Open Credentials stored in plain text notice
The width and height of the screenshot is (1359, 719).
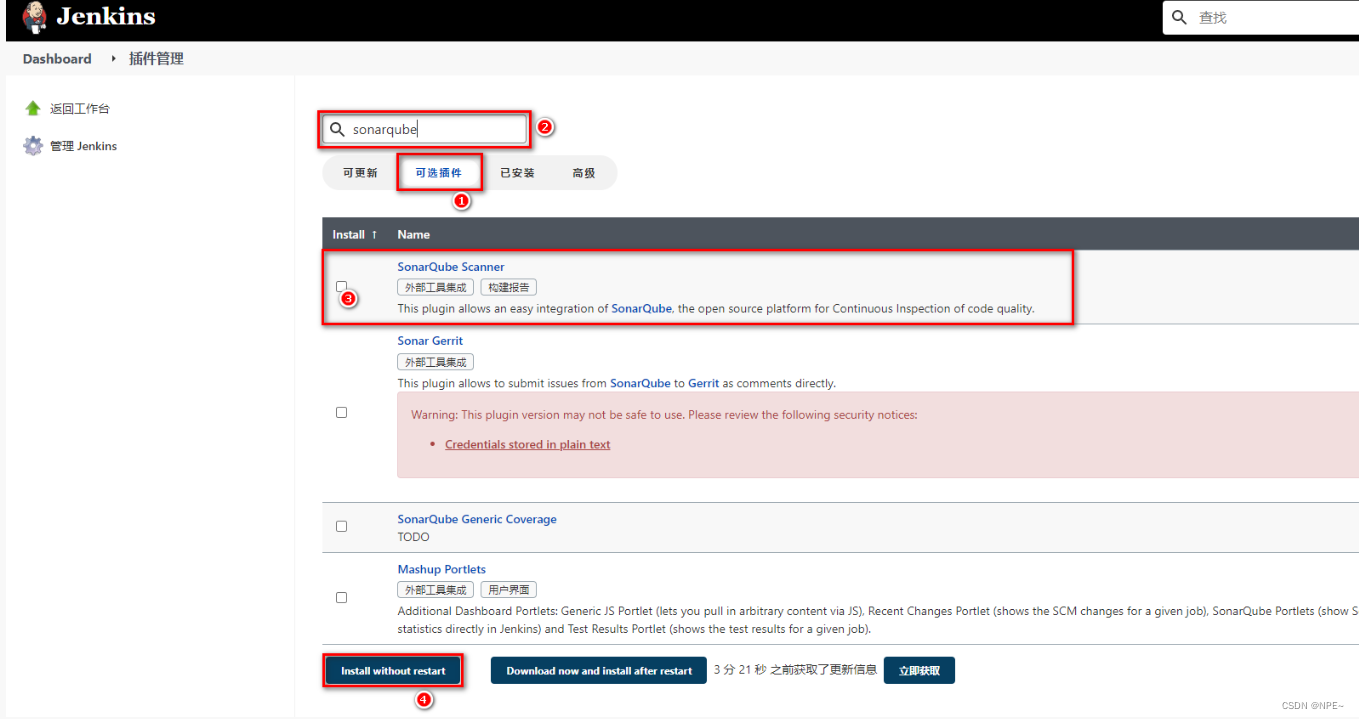click(x=528, y=444)
